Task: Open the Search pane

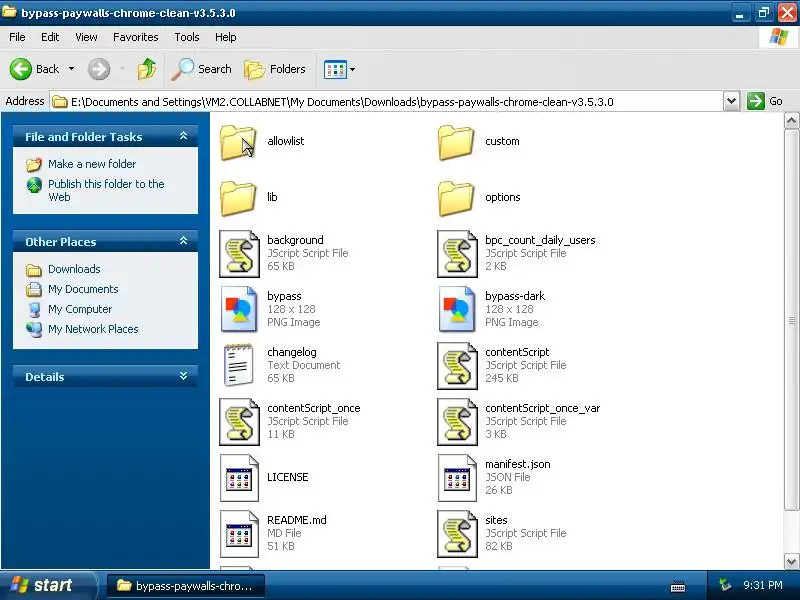Action: tap(201, 69)
